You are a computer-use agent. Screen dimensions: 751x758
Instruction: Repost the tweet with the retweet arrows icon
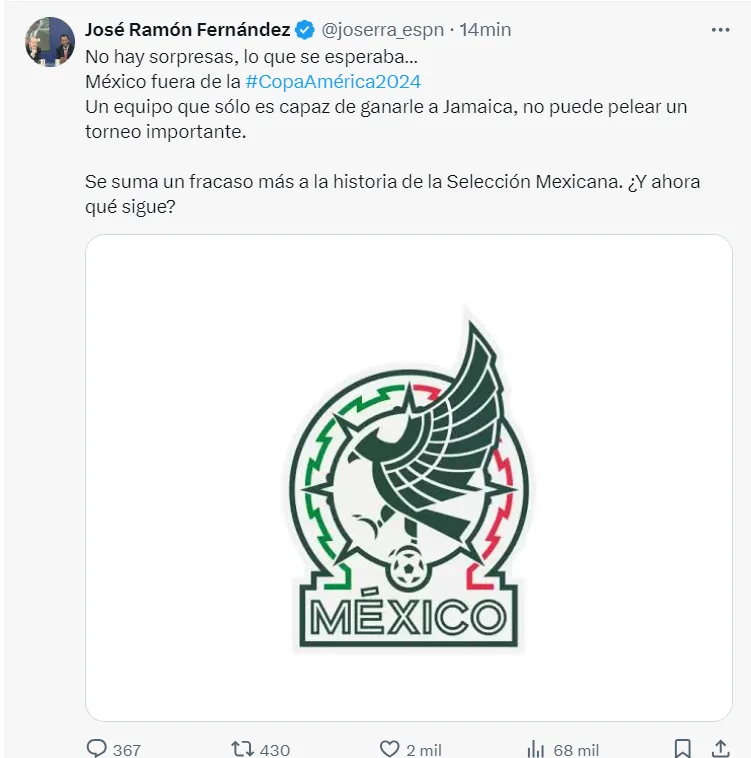(242, 748)
